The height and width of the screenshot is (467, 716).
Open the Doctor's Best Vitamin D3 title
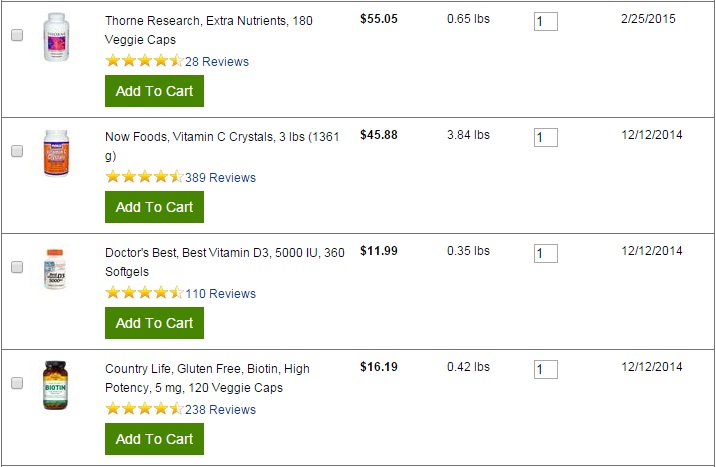pos(225,262)
